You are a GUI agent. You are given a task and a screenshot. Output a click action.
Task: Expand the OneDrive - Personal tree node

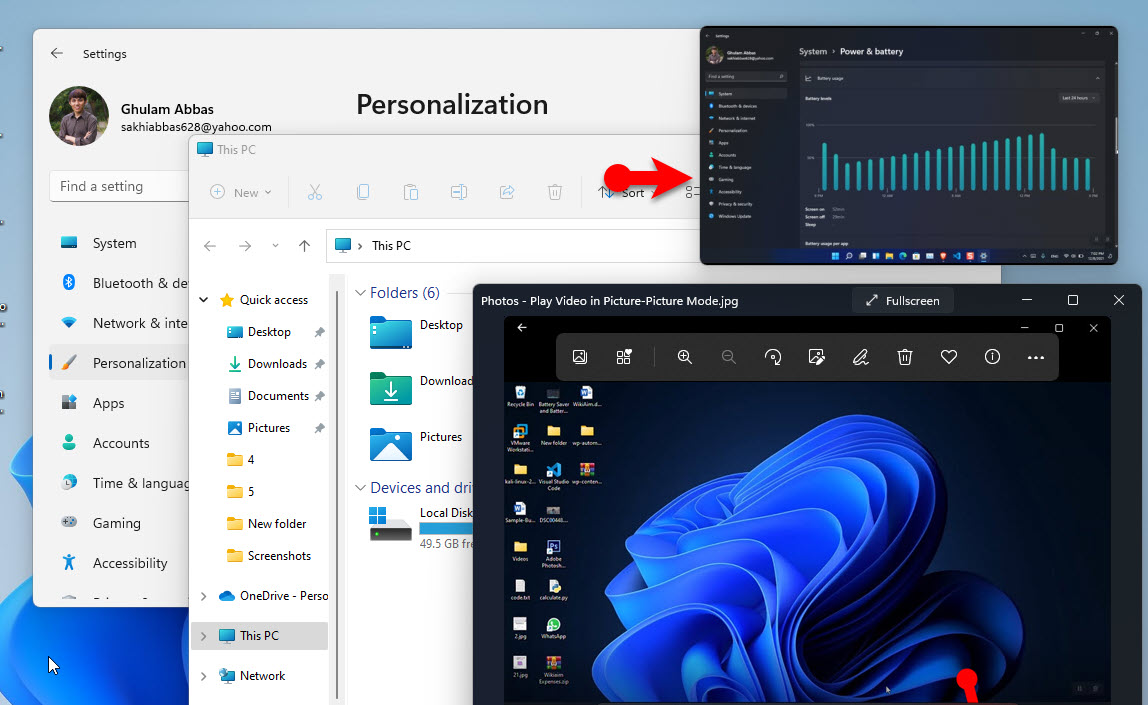204,596
